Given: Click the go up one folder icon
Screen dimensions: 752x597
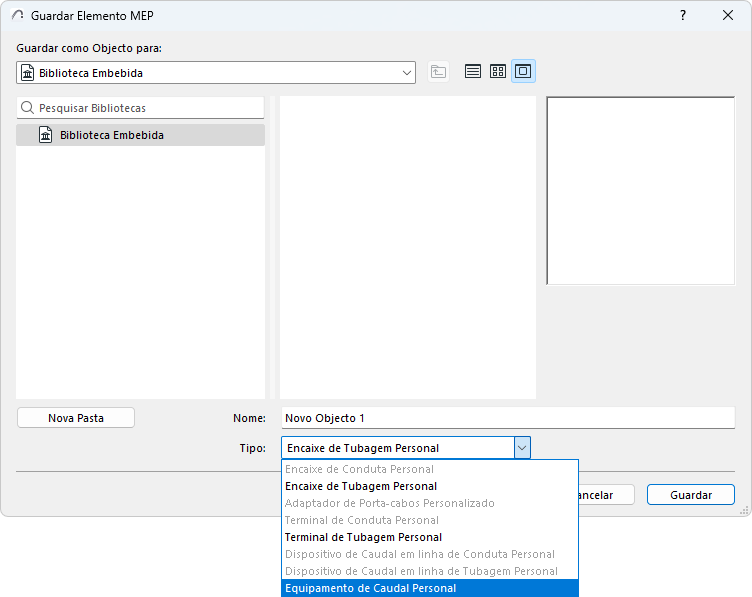Looking at the screenshot, I should [438, 72].
